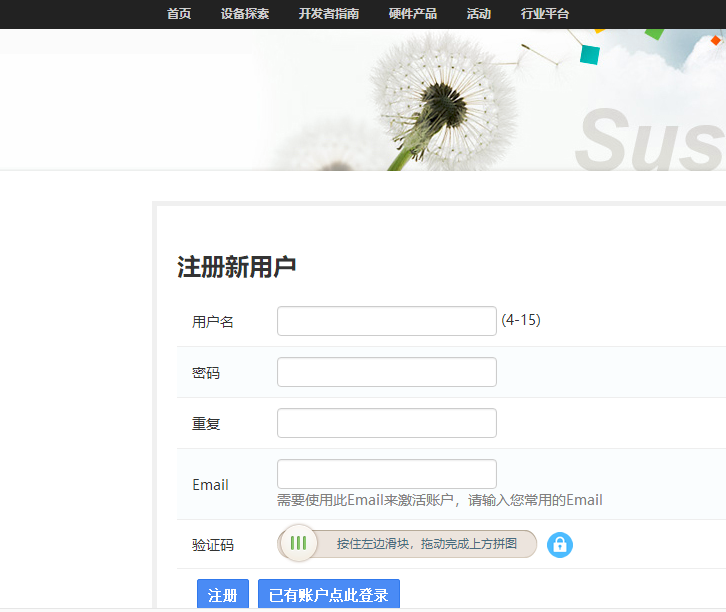
Task: Click the 注册新用户 heading
Action: tap(236, 267)
